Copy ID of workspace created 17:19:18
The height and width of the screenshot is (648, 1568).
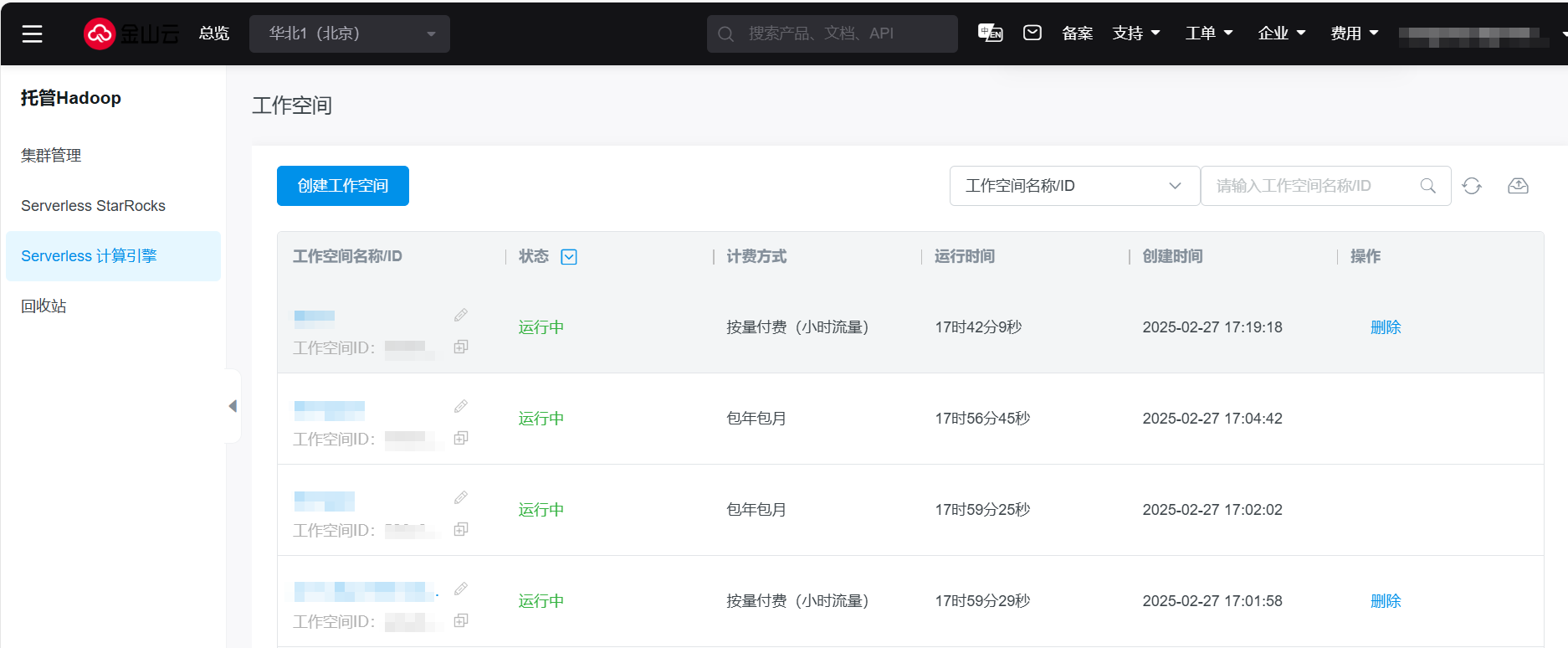[x=461, y=347]
